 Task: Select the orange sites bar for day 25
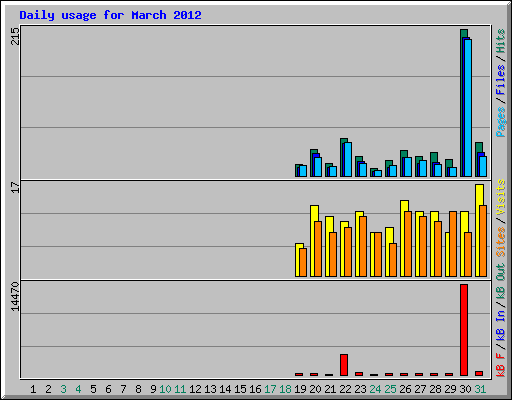393,260
